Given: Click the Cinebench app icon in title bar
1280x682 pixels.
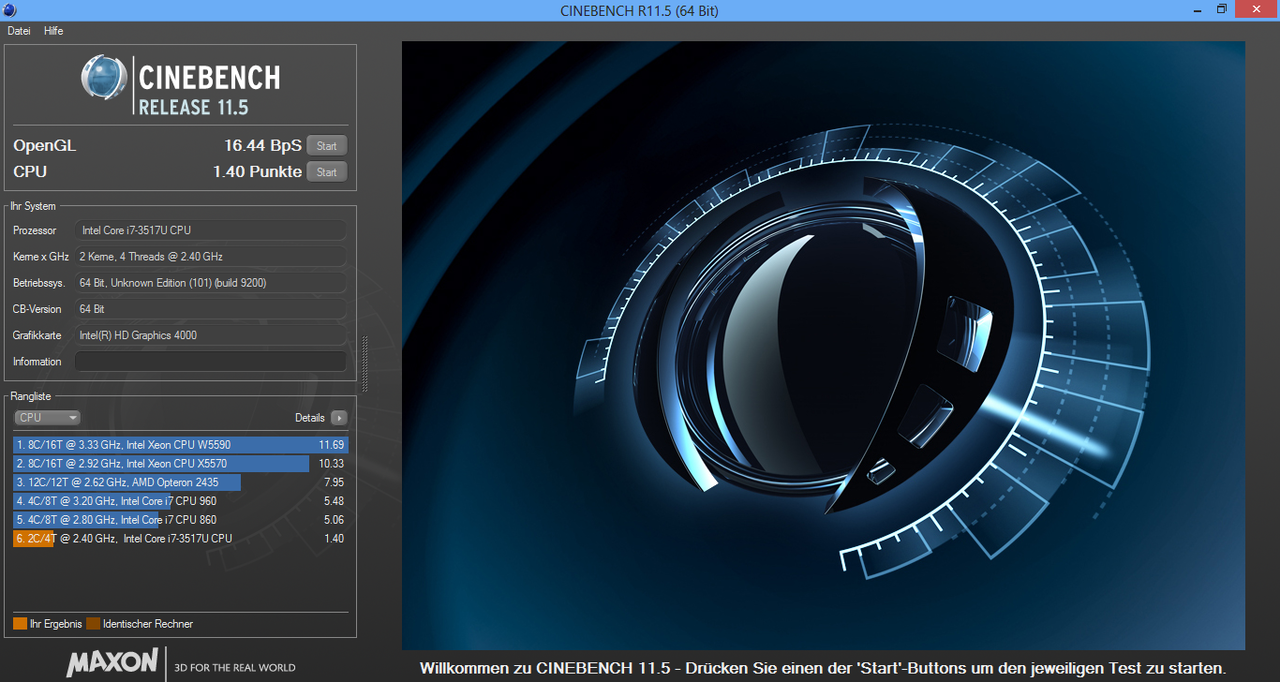Looking at the screenshot, I should (x=9, y=10).
